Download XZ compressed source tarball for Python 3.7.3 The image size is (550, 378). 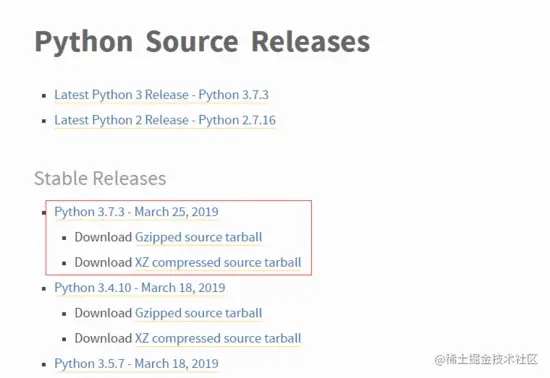click(218, 263)
